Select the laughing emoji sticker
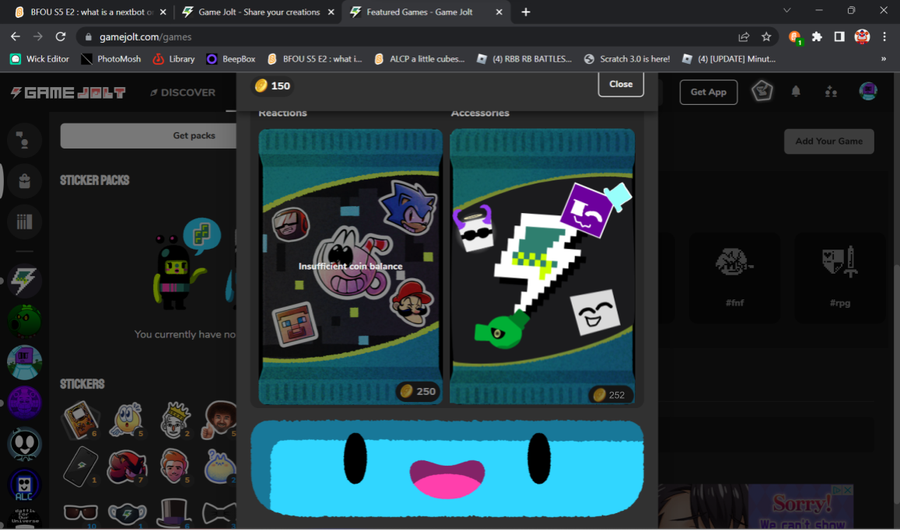The width and height of the screenshot is (900, 531). click(127, 420)
